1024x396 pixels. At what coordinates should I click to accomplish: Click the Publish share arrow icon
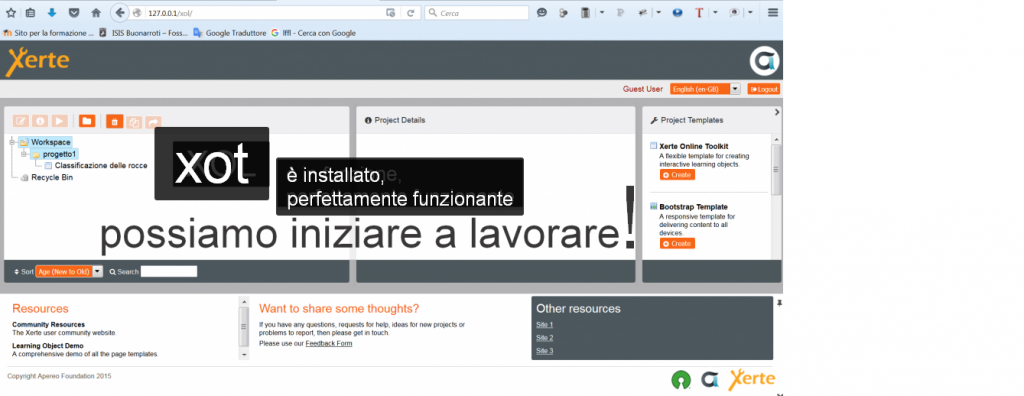tap(153, 122)
